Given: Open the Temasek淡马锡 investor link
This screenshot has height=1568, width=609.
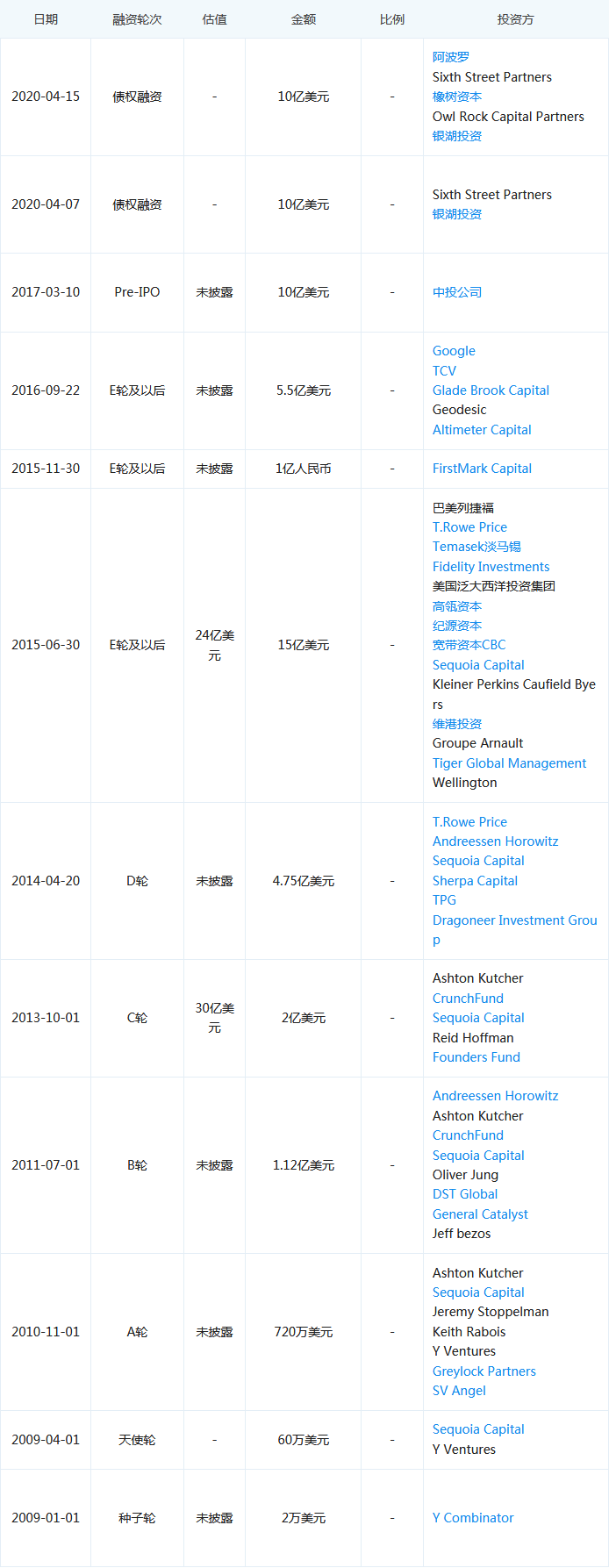Looking at the screenshot, I should point(476,547).
